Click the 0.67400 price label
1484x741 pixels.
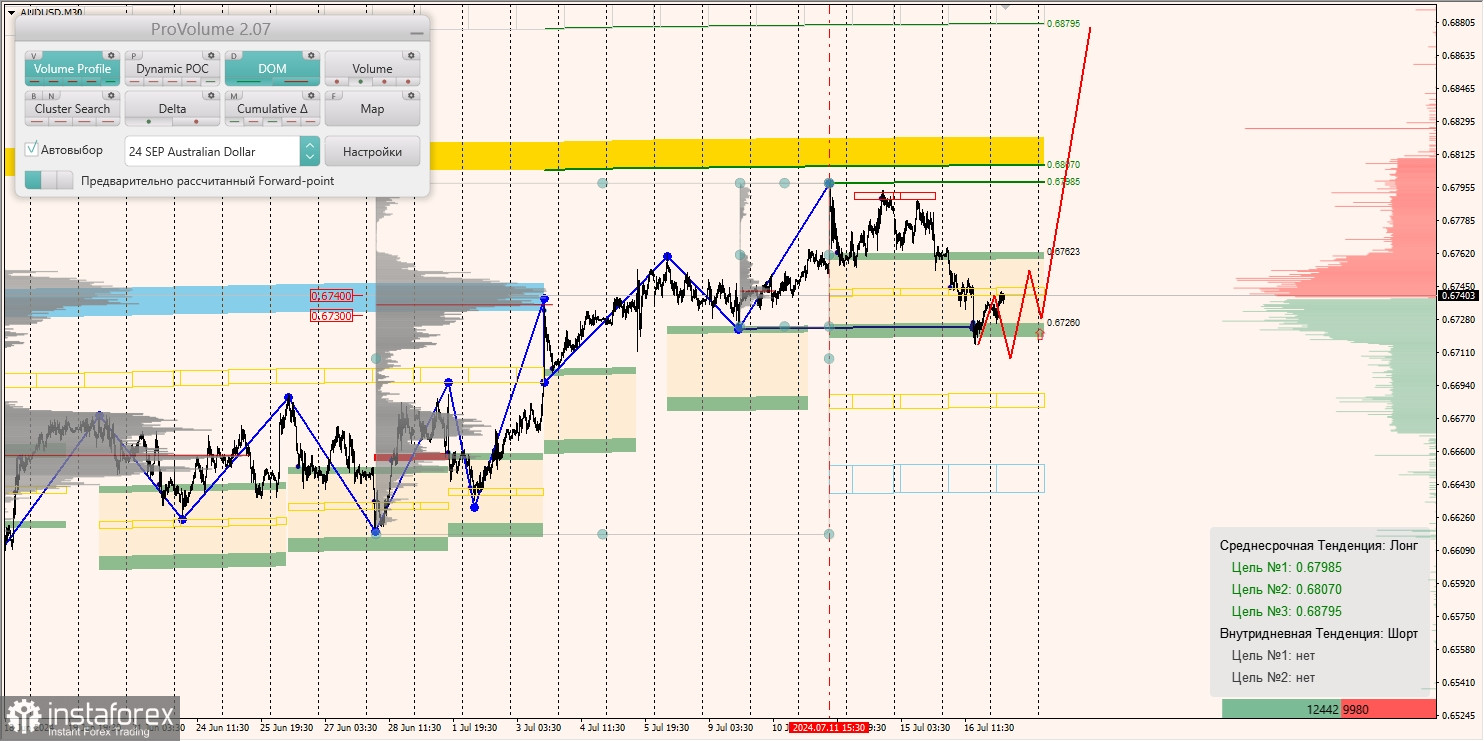click(331, 296)
